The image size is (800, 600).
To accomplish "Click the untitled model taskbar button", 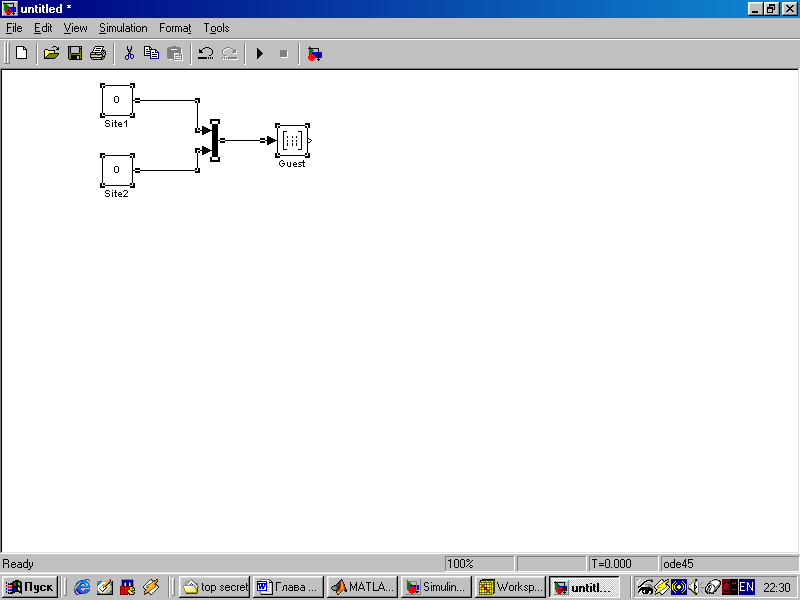I will (x=584, y=587).
